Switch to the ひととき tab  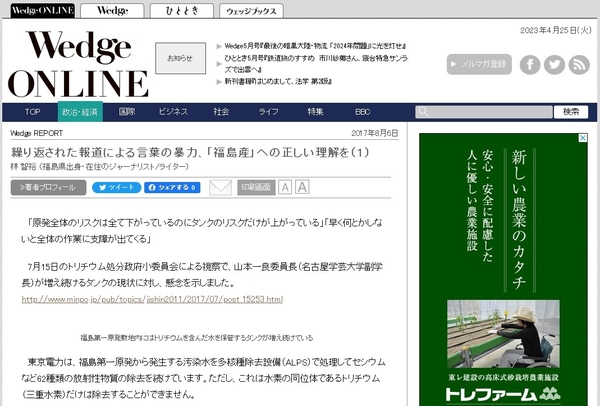point(182,11)
